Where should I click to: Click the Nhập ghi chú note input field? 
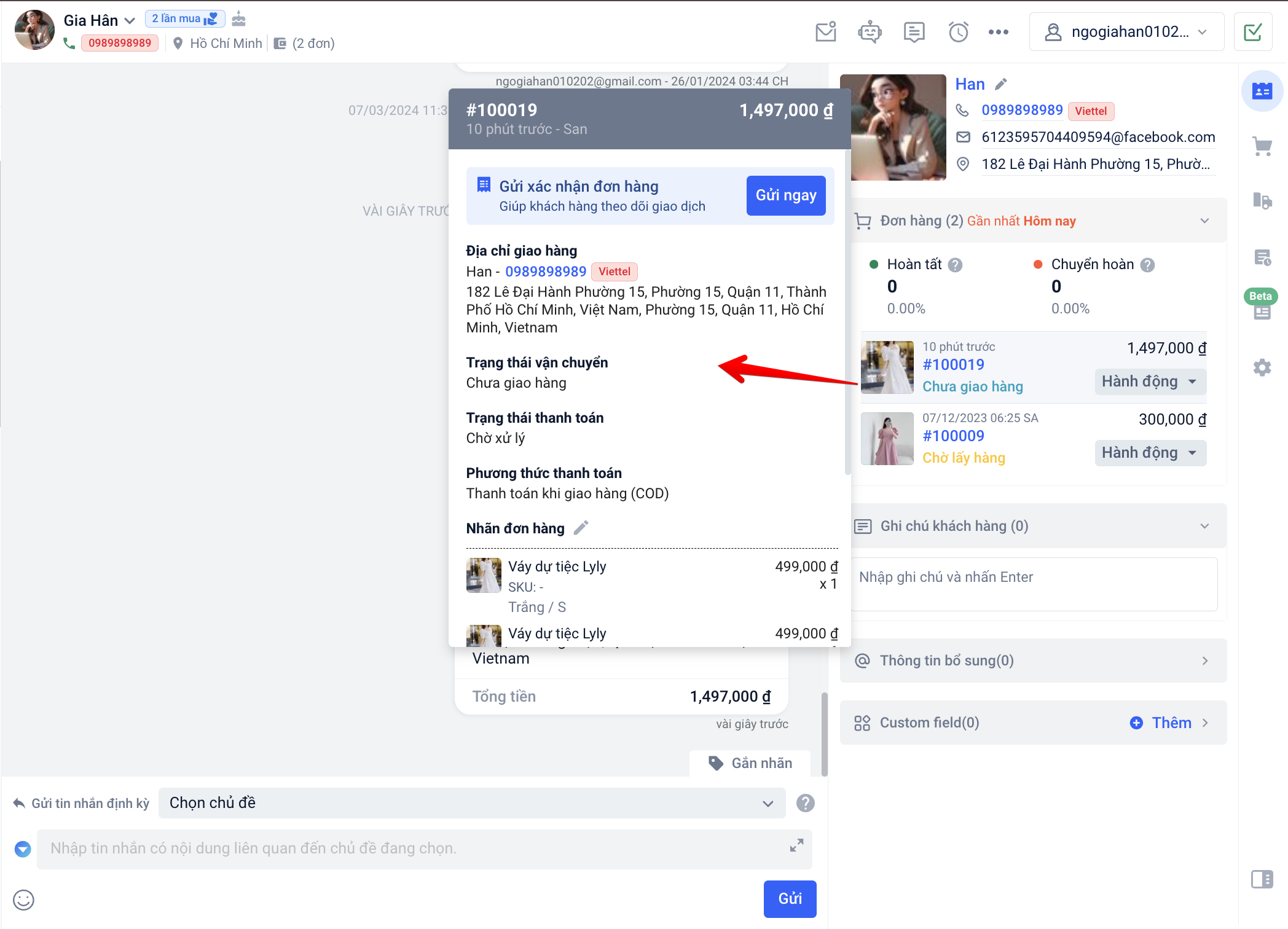coord(1034,584)
